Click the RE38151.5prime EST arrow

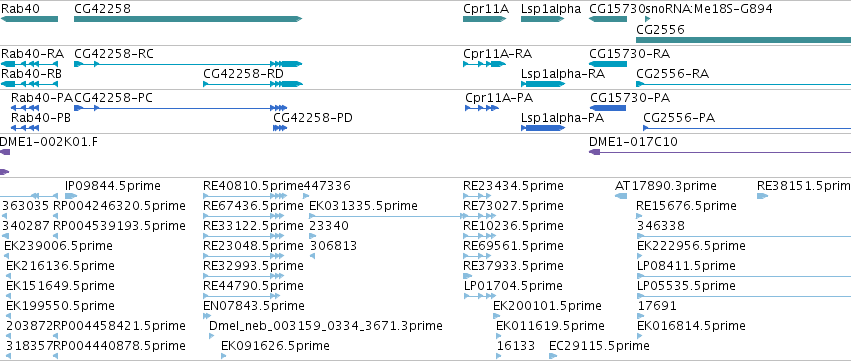[763, 196]
